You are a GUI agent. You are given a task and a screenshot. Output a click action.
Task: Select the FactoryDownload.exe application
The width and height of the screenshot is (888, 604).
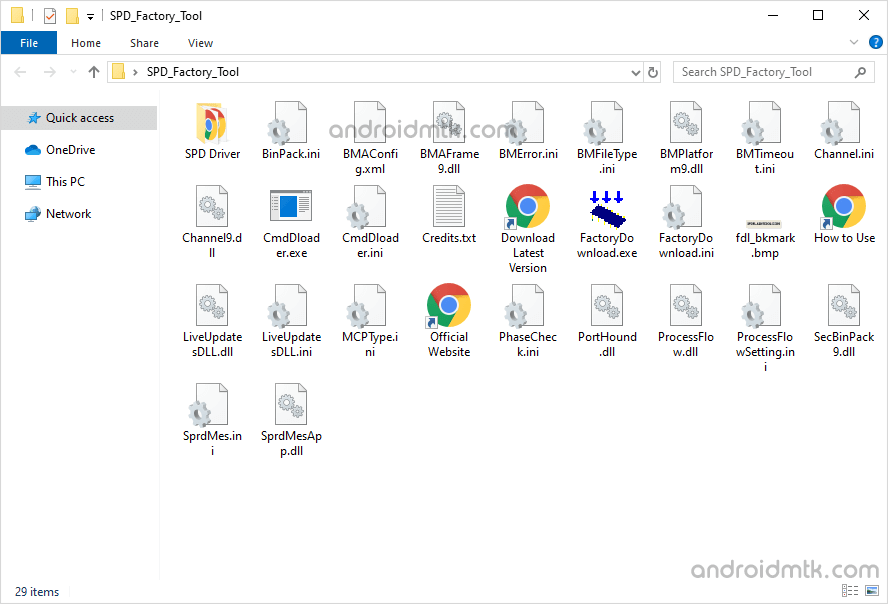coord(607,222)
